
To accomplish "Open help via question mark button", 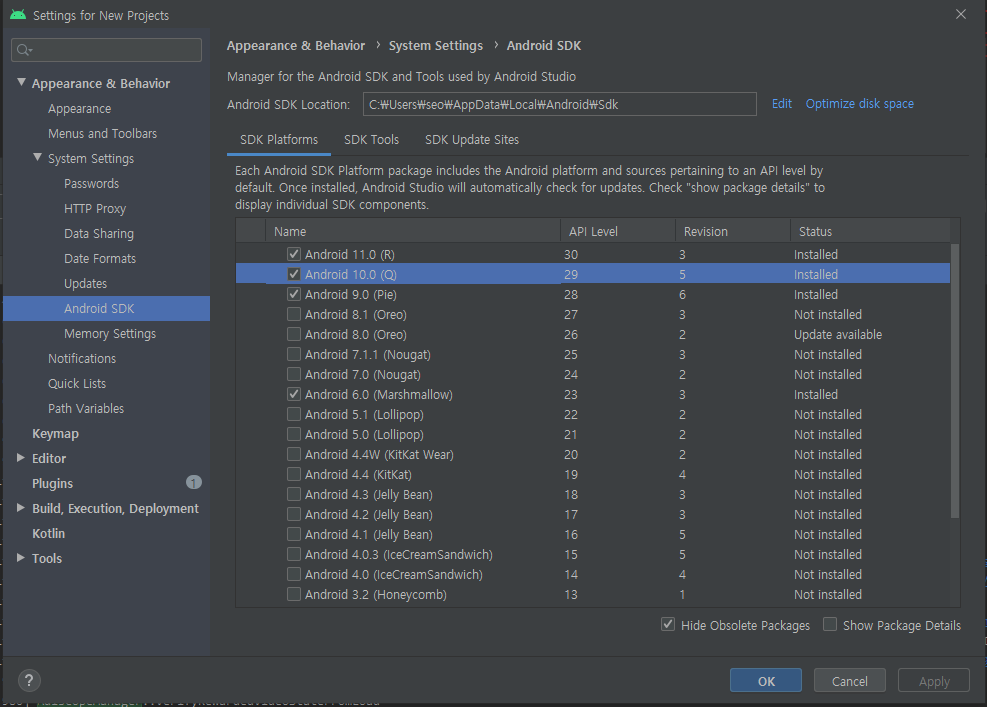I will pyautogui.click(x=29, y=680).
